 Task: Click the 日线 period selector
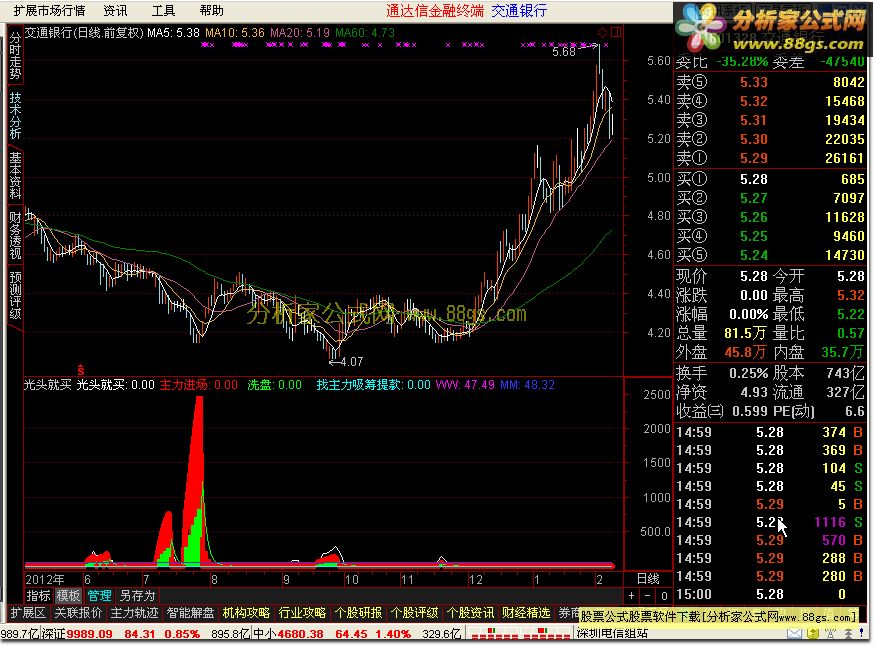click(648, 578)
